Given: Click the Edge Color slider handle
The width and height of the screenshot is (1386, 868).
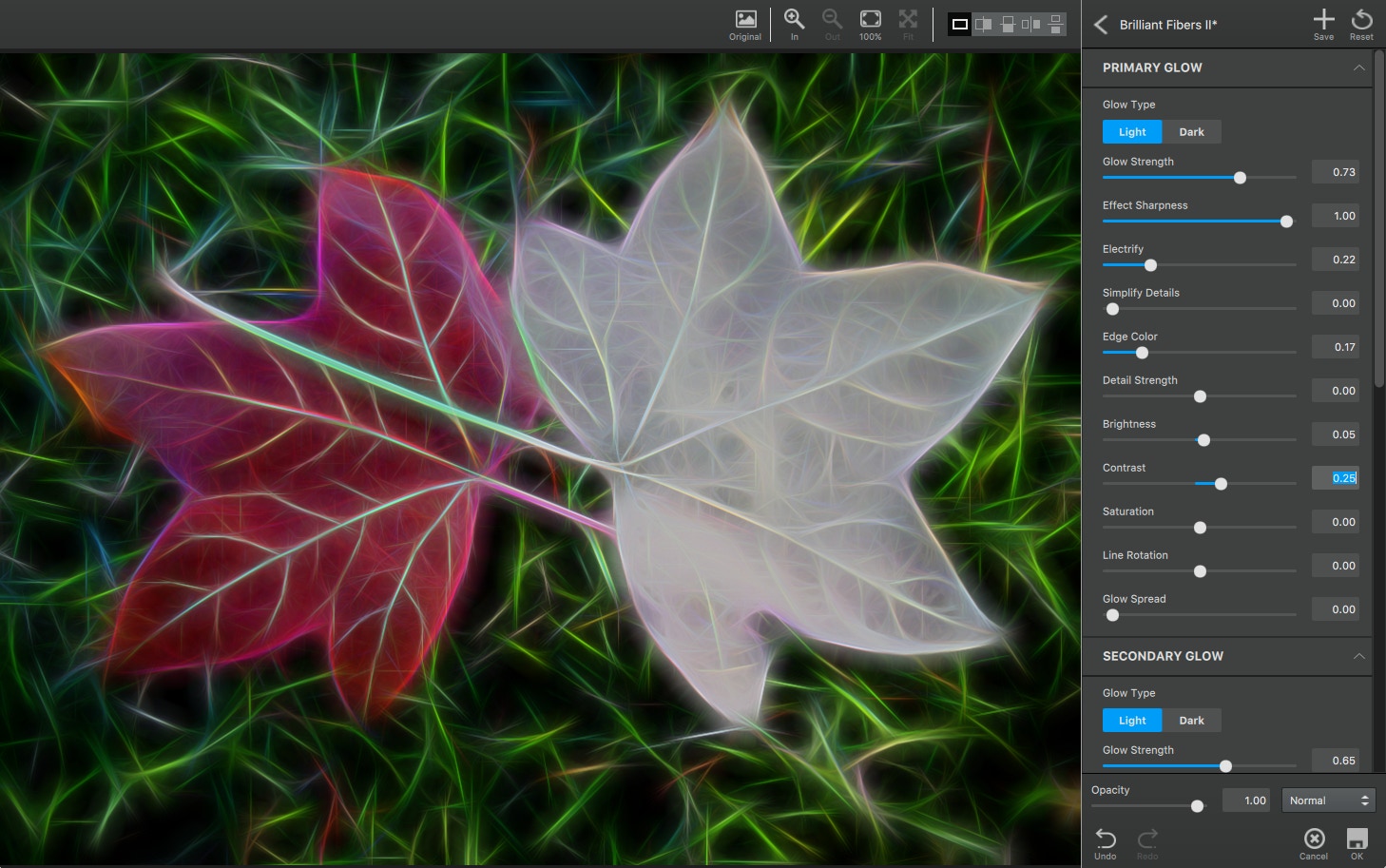Looking at the screenshot, I should 1142,353.
